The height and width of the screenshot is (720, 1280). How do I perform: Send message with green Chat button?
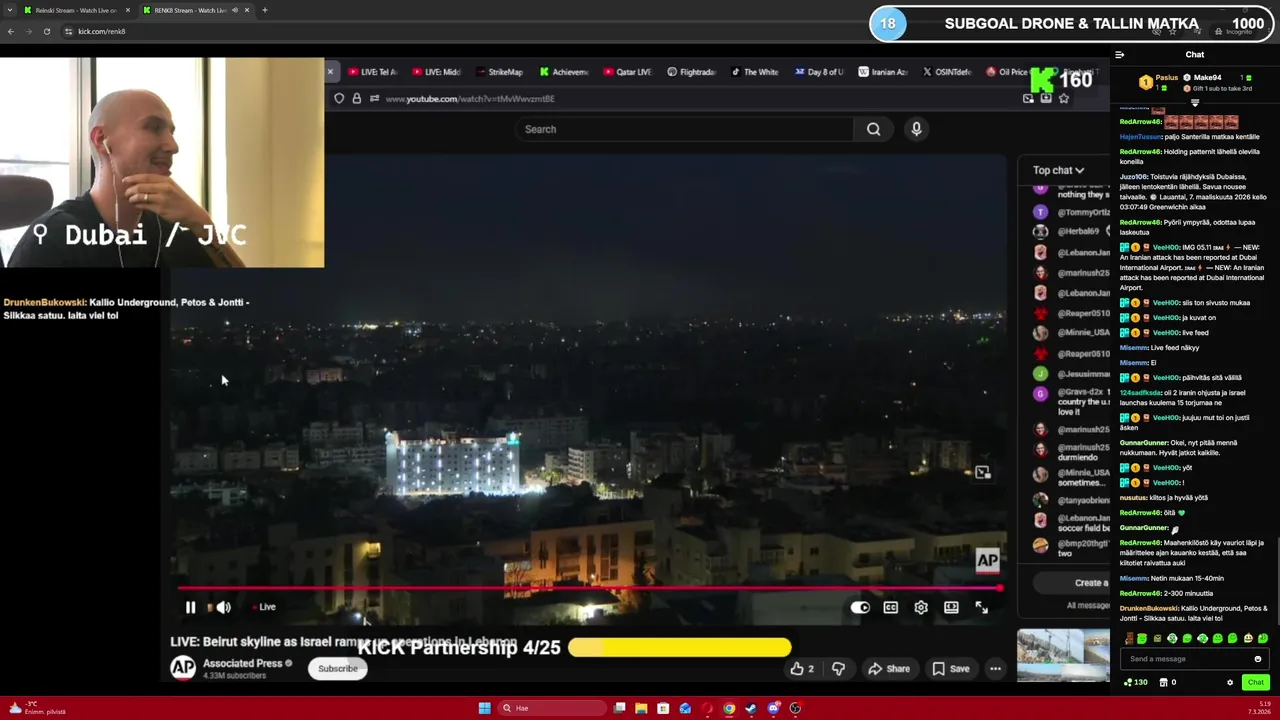(1255, 682)
